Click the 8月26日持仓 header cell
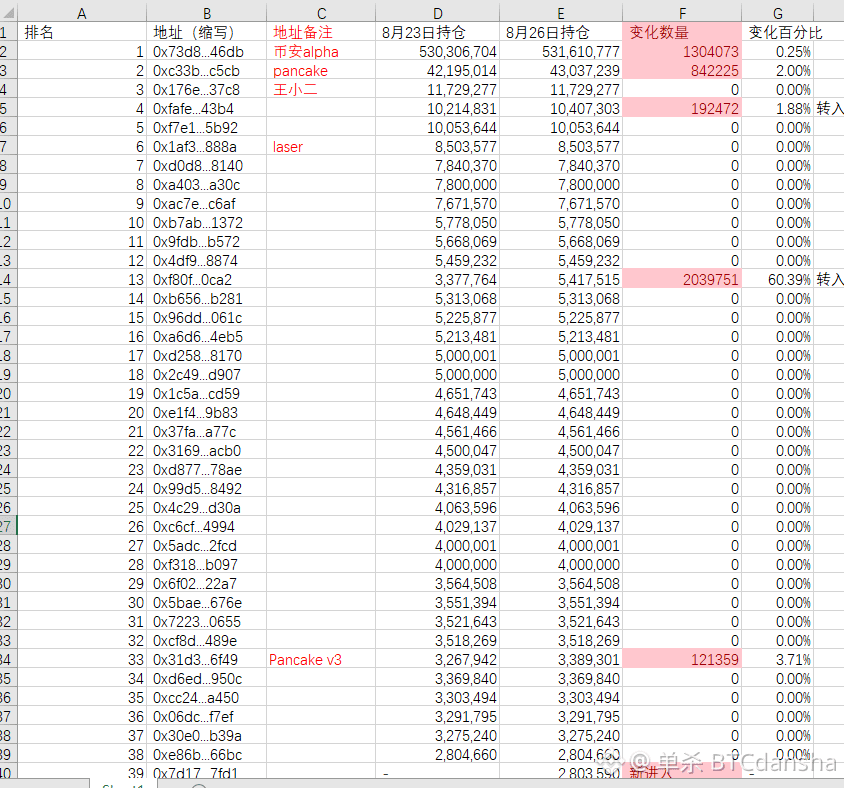Screen dimensions: 844x788 561,32
